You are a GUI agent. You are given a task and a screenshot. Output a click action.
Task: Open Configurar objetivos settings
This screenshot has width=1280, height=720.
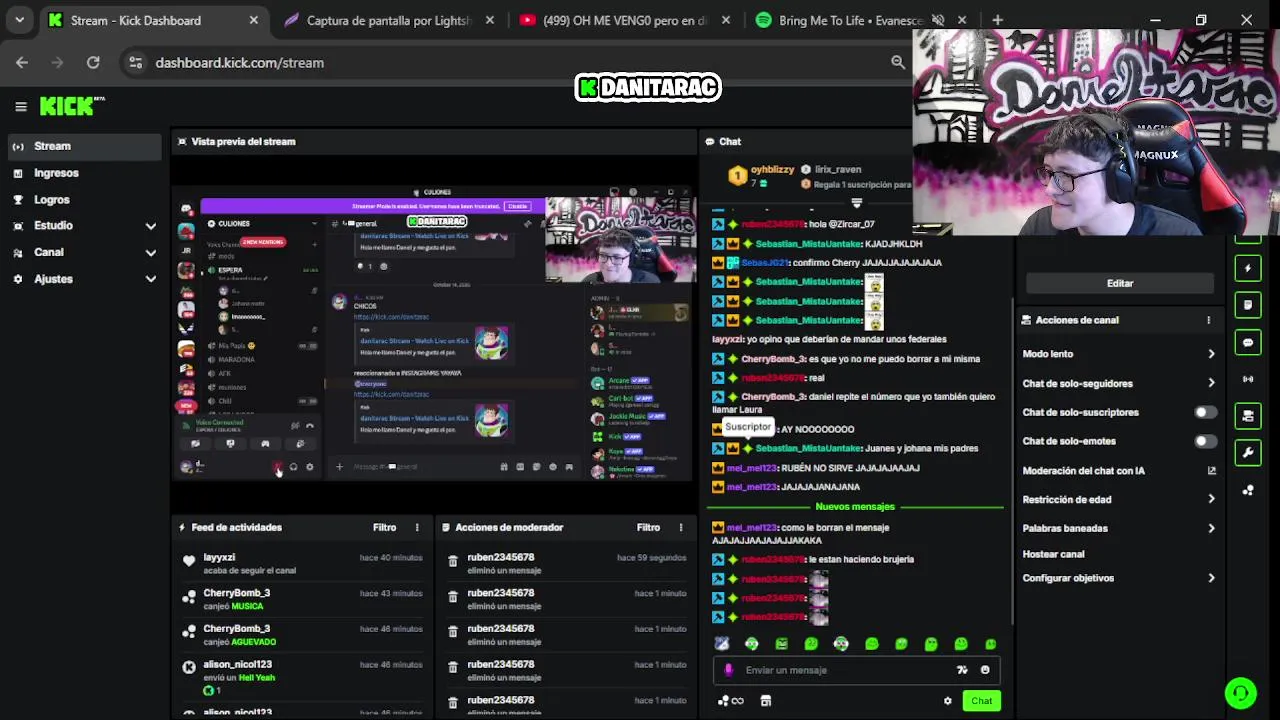coord(1119,578)
